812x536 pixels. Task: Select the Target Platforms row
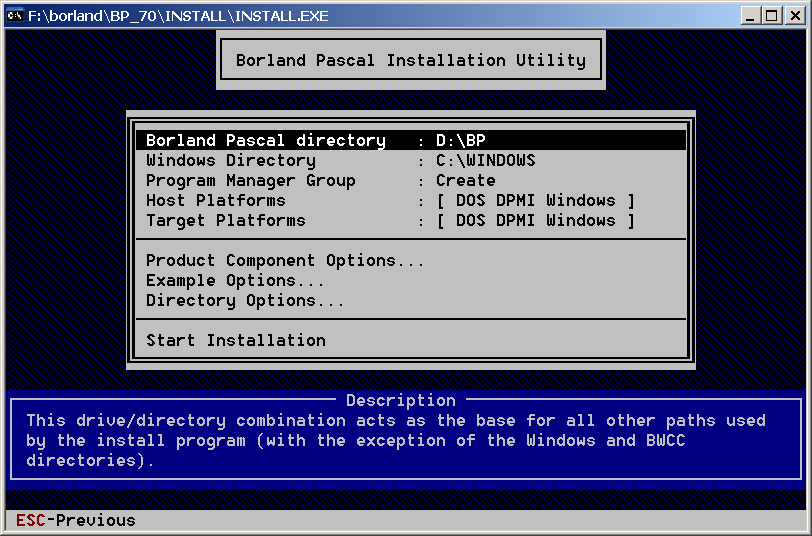click(411, 221)
